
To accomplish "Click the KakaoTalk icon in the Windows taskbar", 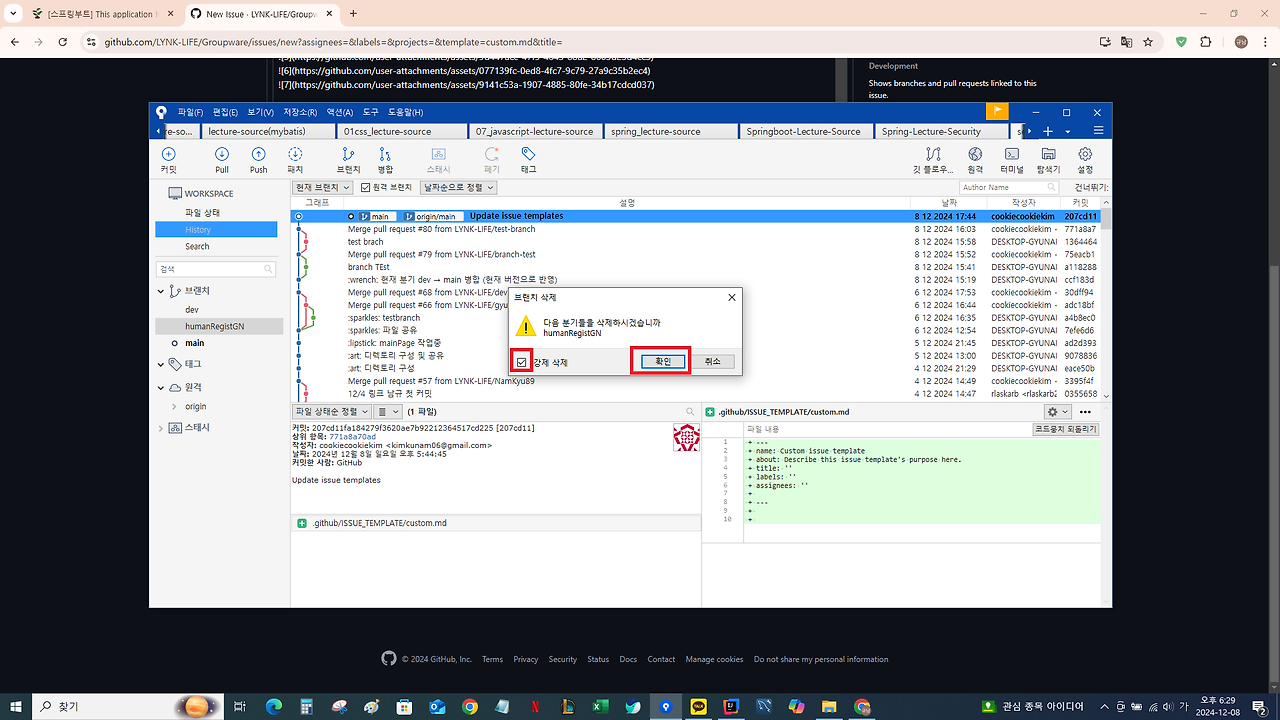I will coord(698,707).
